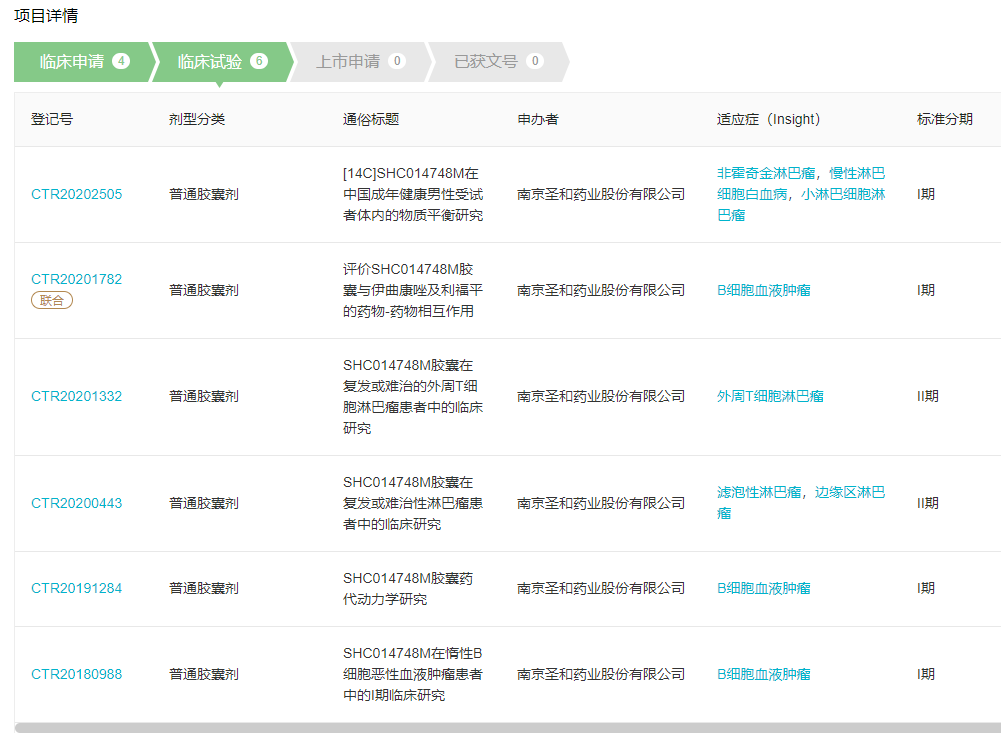Click 普通胶囊剂 in CTR20191284 row
This screenshot has width=1001, height=733.
click(204, 588)
